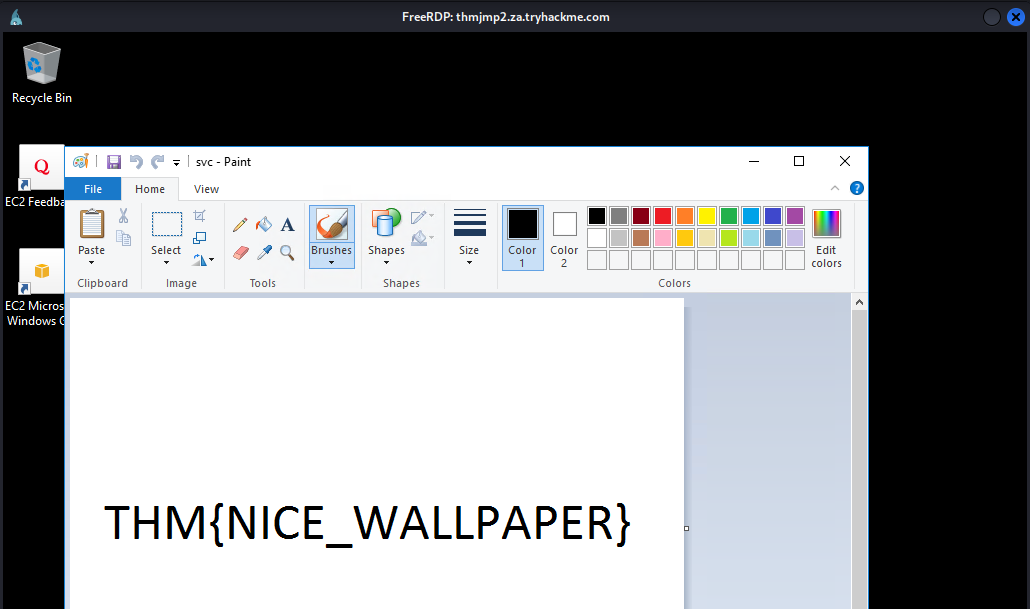The height and width of the screenshot is (609, 1030).
Task: Activate the Color picker eyedropper
Action: pyautogui.click(x=264, y=253)
